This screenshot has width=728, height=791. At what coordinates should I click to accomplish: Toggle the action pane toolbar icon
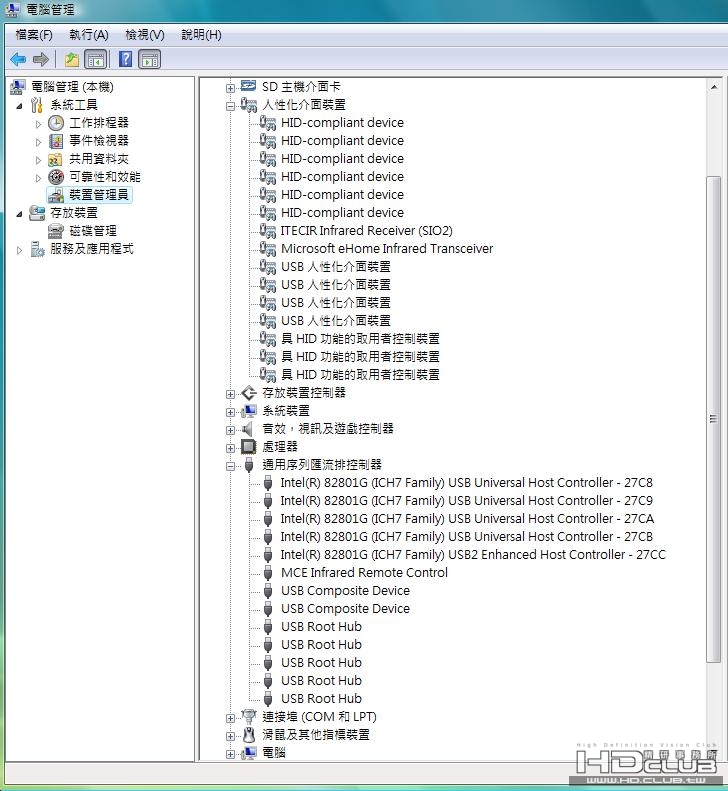coord(149,60)
